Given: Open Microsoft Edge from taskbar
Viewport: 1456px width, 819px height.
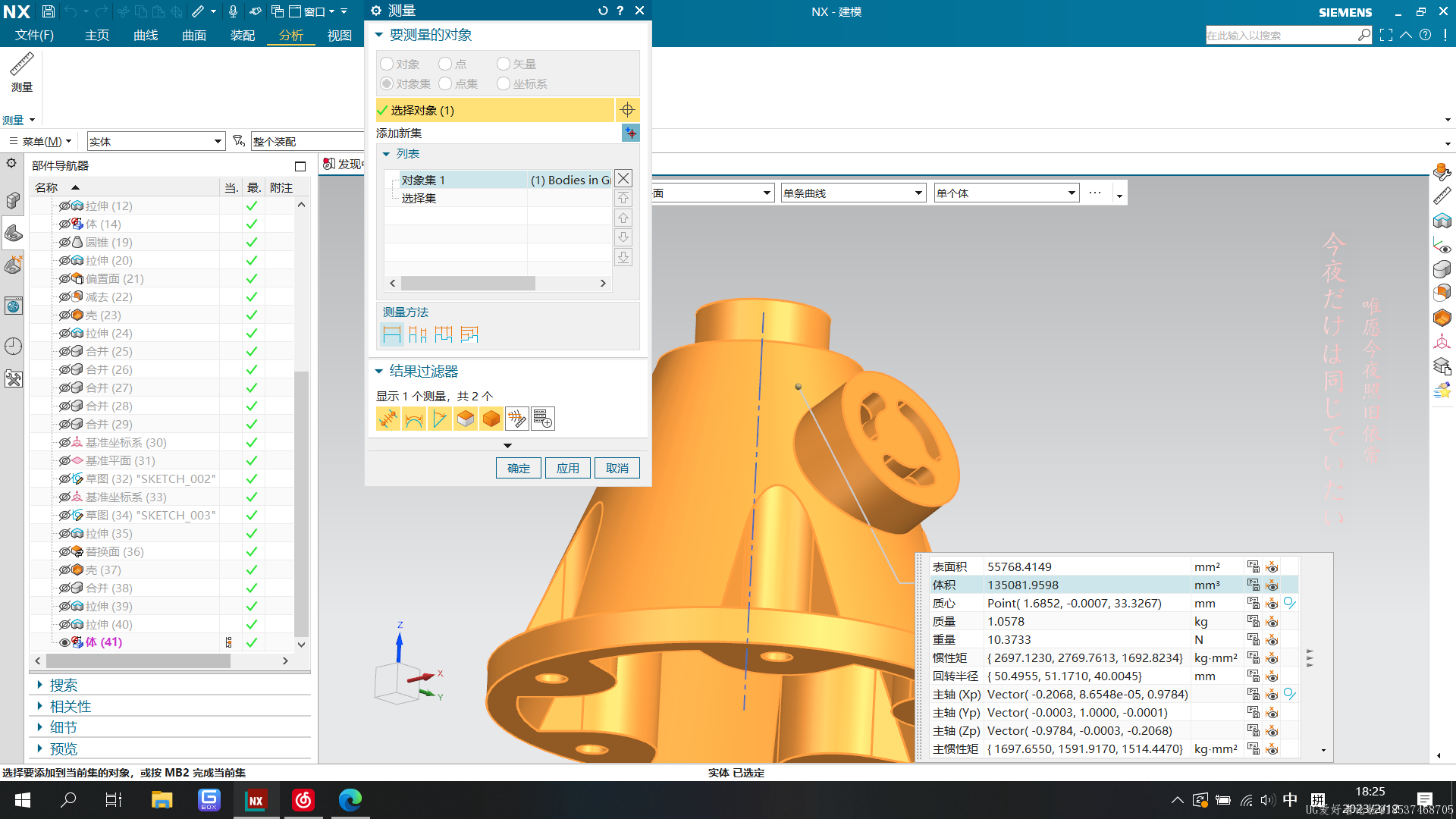Looking at the screenshot, I should [x=350, y=800].
